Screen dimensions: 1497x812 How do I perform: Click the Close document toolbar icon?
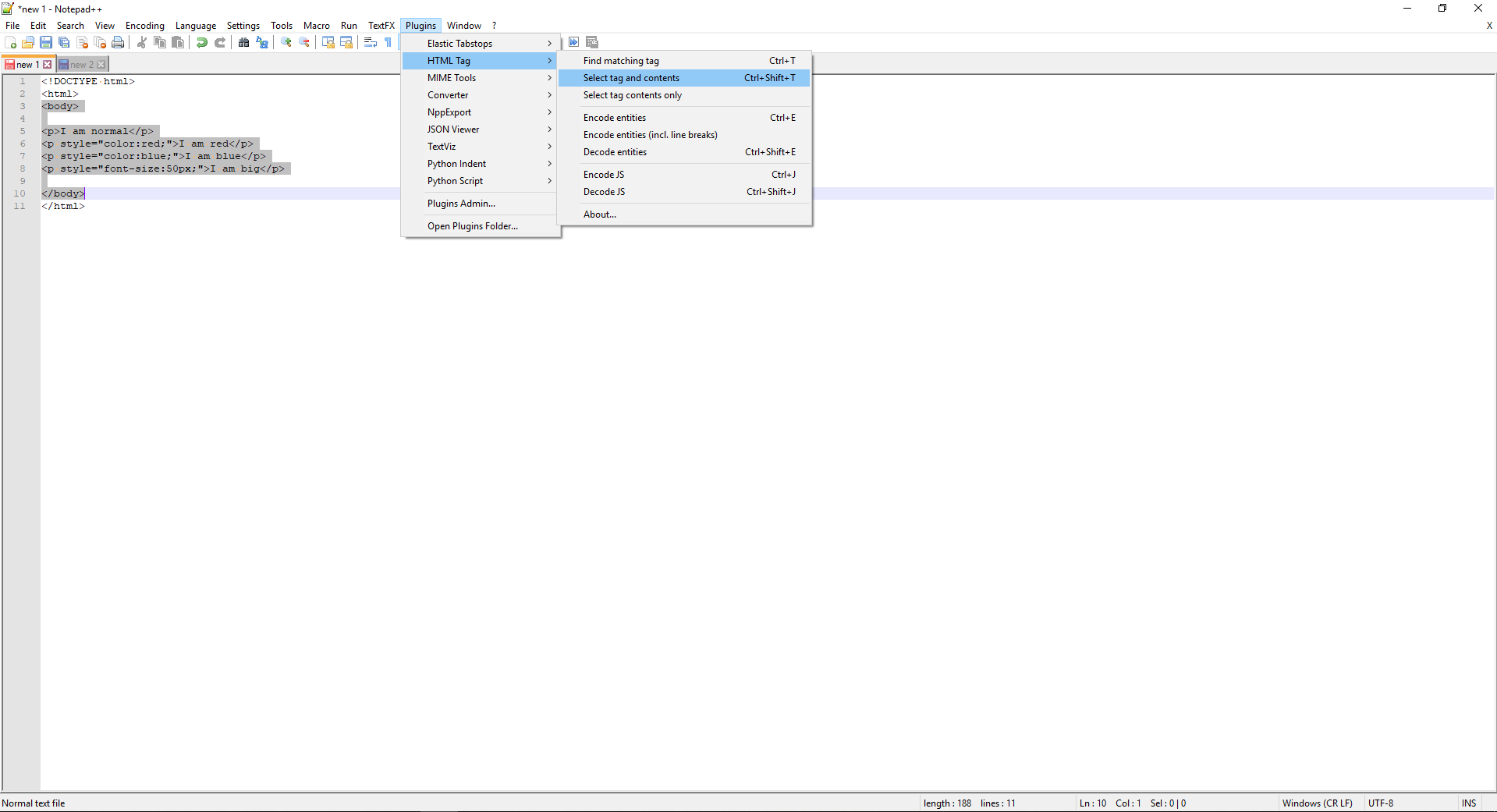click(82, 43)
